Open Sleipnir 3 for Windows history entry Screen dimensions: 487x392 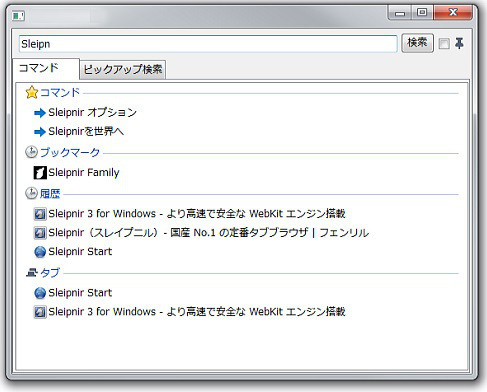pyautogui.click(x=197, y=213)
